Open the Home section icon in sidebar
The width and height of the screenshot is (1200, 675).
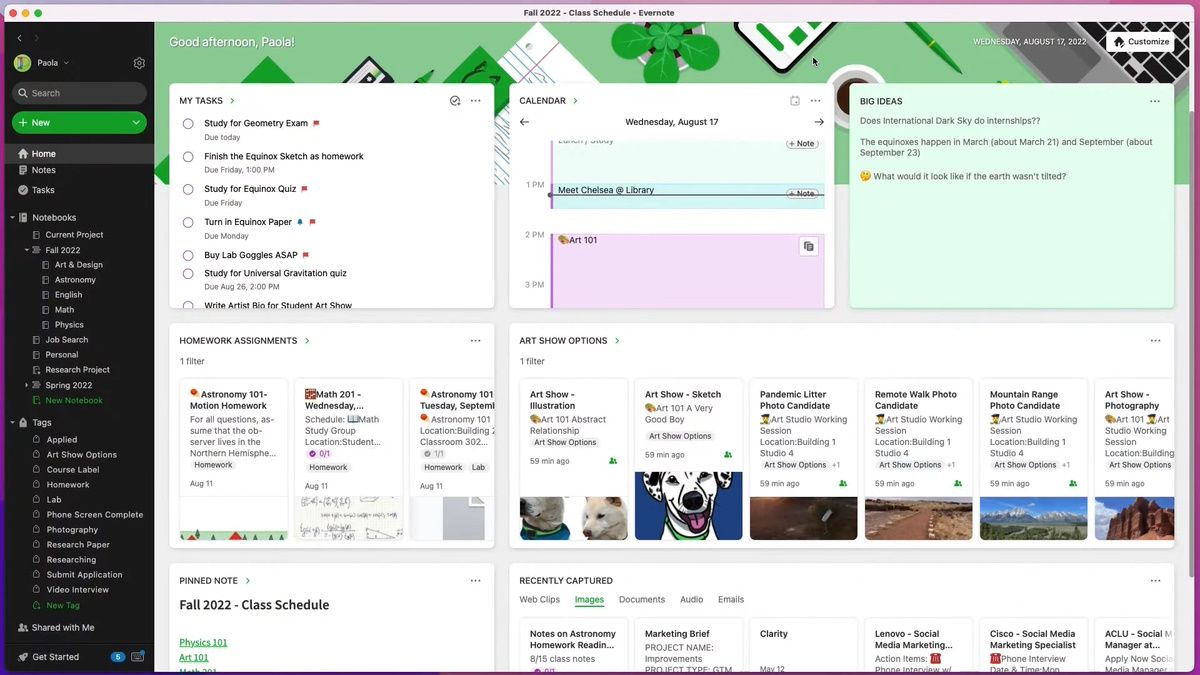point(22,154)
